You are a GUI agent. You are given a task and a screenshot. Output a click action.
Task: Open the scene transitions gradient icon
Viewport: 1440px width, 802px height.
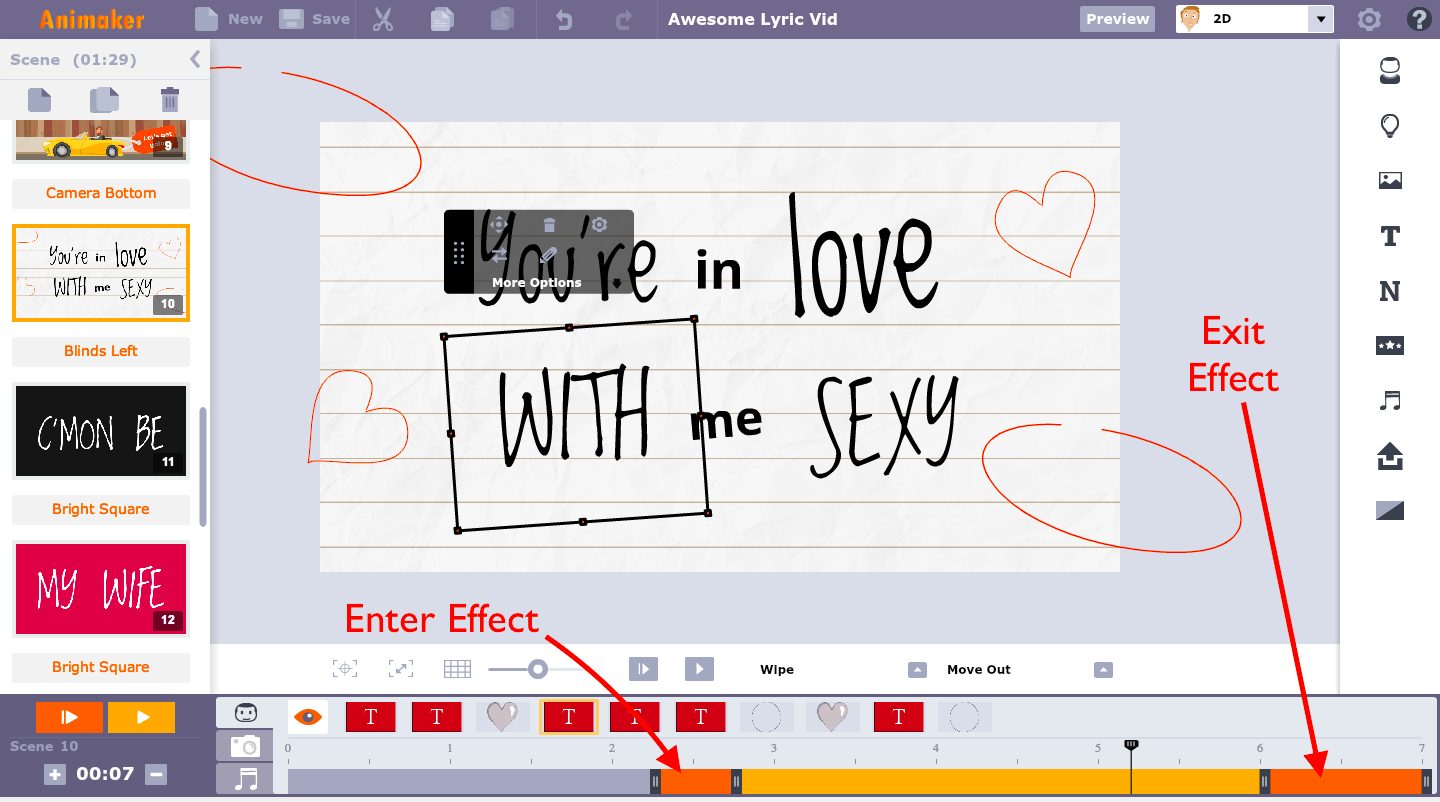coord(1390,511)
